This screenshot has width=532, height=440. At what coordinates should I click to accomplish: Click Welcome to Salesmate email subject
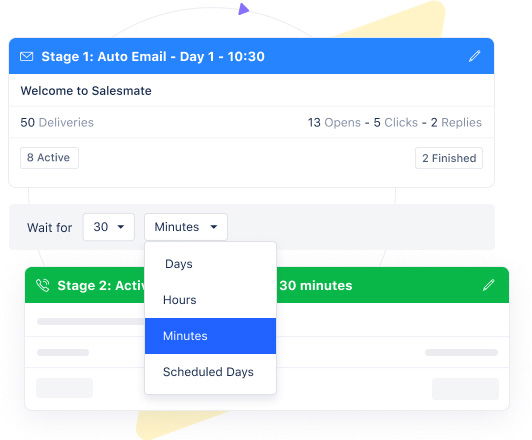coord(86,91)
